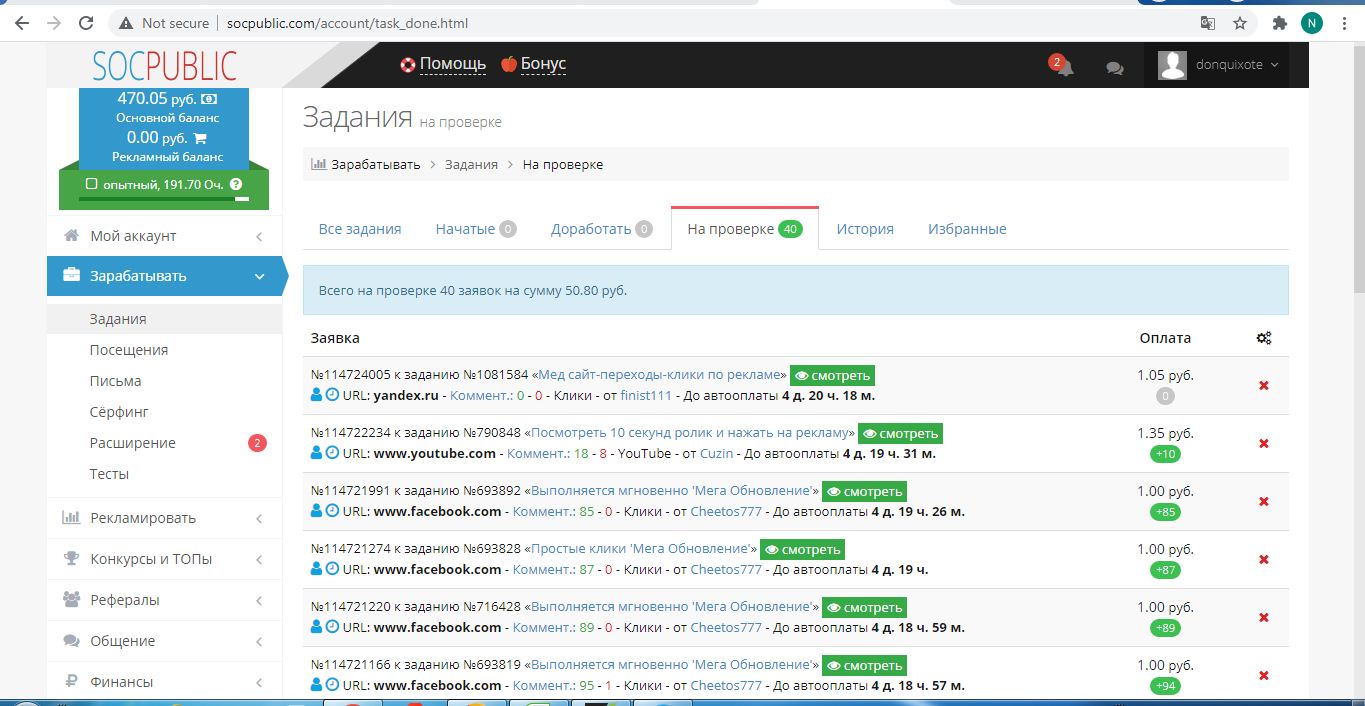Screen dimensions: 1365x706
Task: Cancel request №114721991 with red cross
Action: [x=1264, y=501]
